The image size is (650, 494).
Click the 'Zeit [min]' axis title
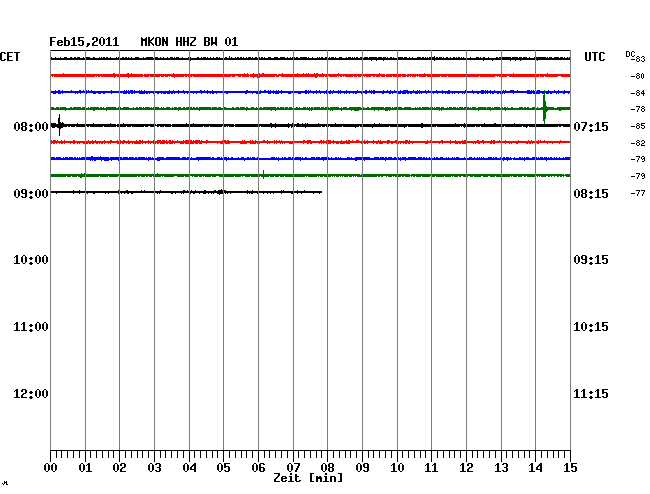(x=308, y=478)
